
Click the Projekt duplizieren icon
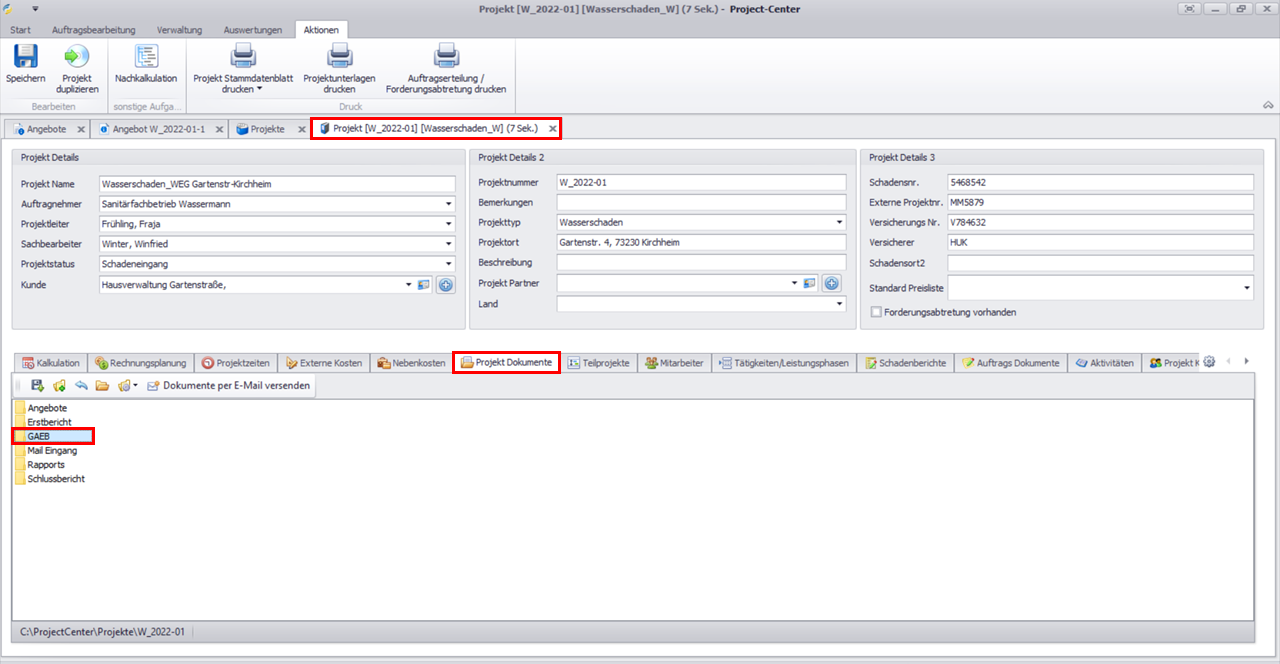pyautogui.click(x=76, y=58)
